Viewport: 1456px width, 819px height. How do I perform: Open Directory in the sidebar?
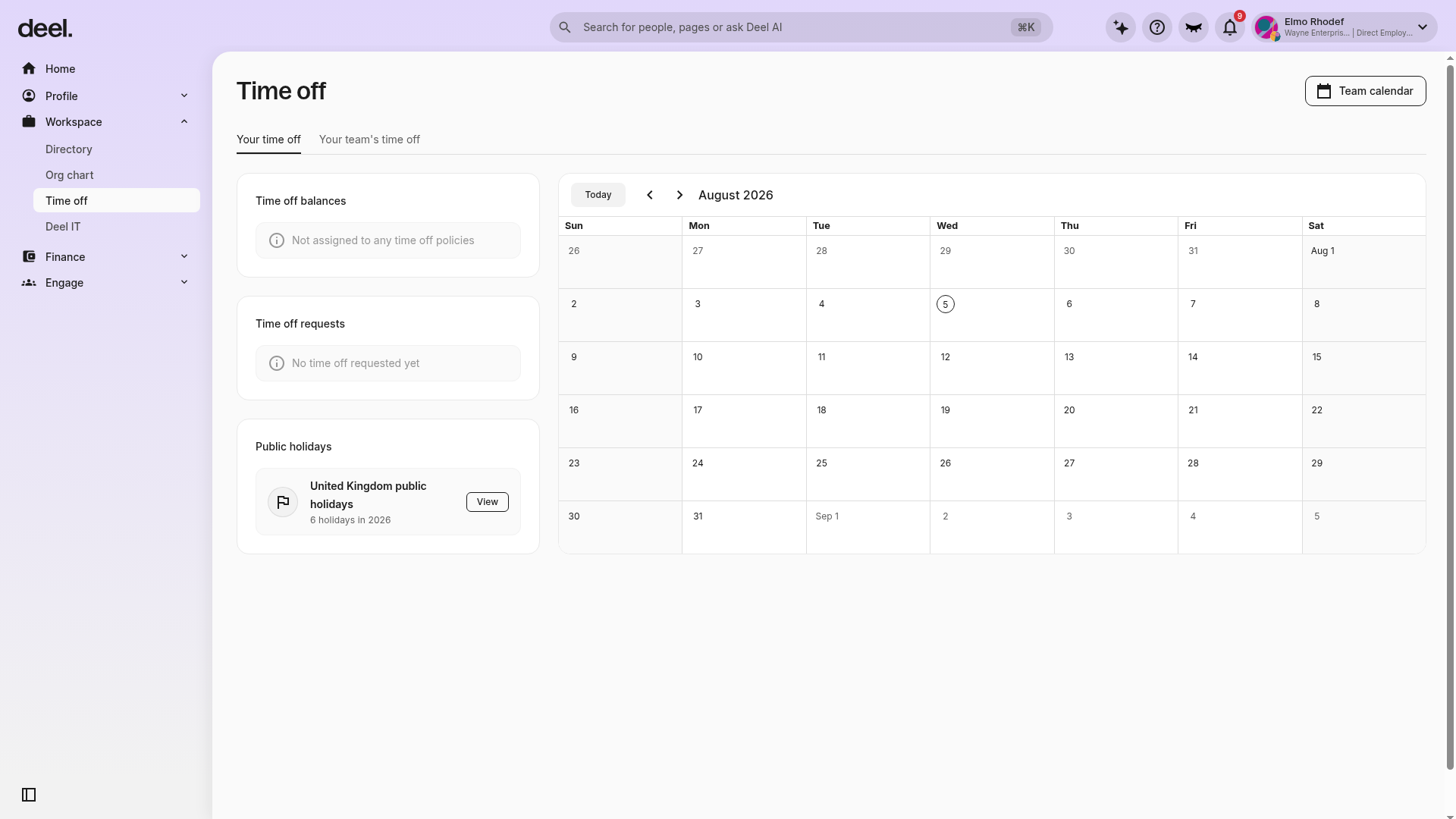[x=69, y=149]
